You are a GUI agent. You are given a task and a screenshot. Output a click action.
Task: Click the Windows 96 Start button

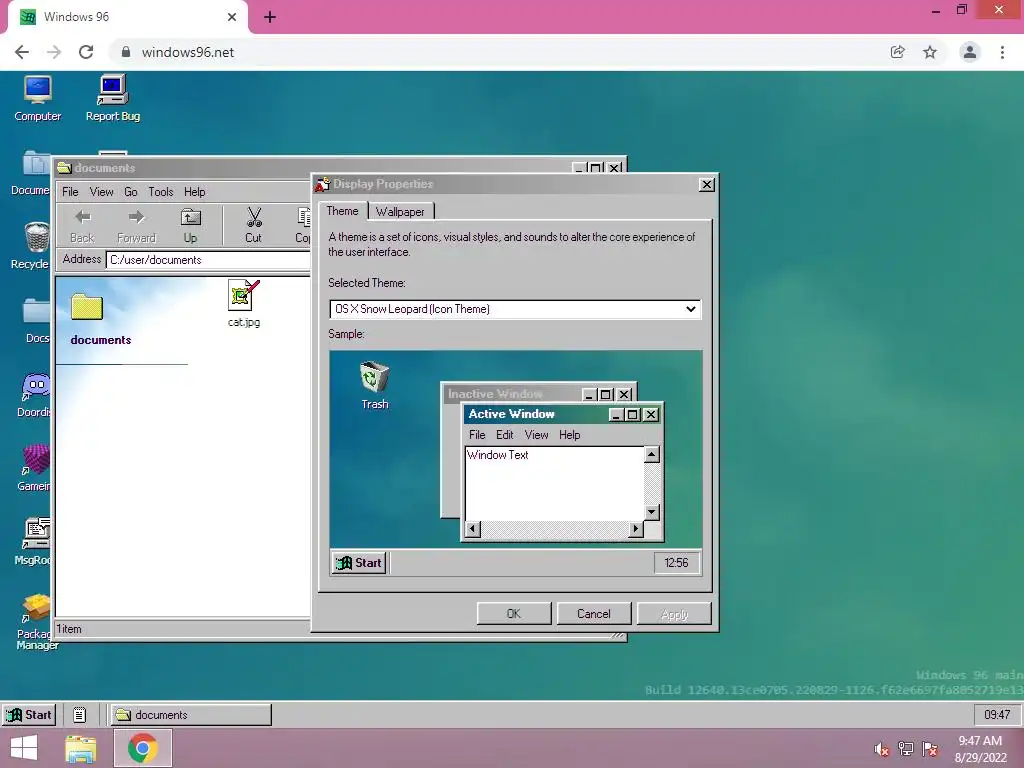coord(29,714)
